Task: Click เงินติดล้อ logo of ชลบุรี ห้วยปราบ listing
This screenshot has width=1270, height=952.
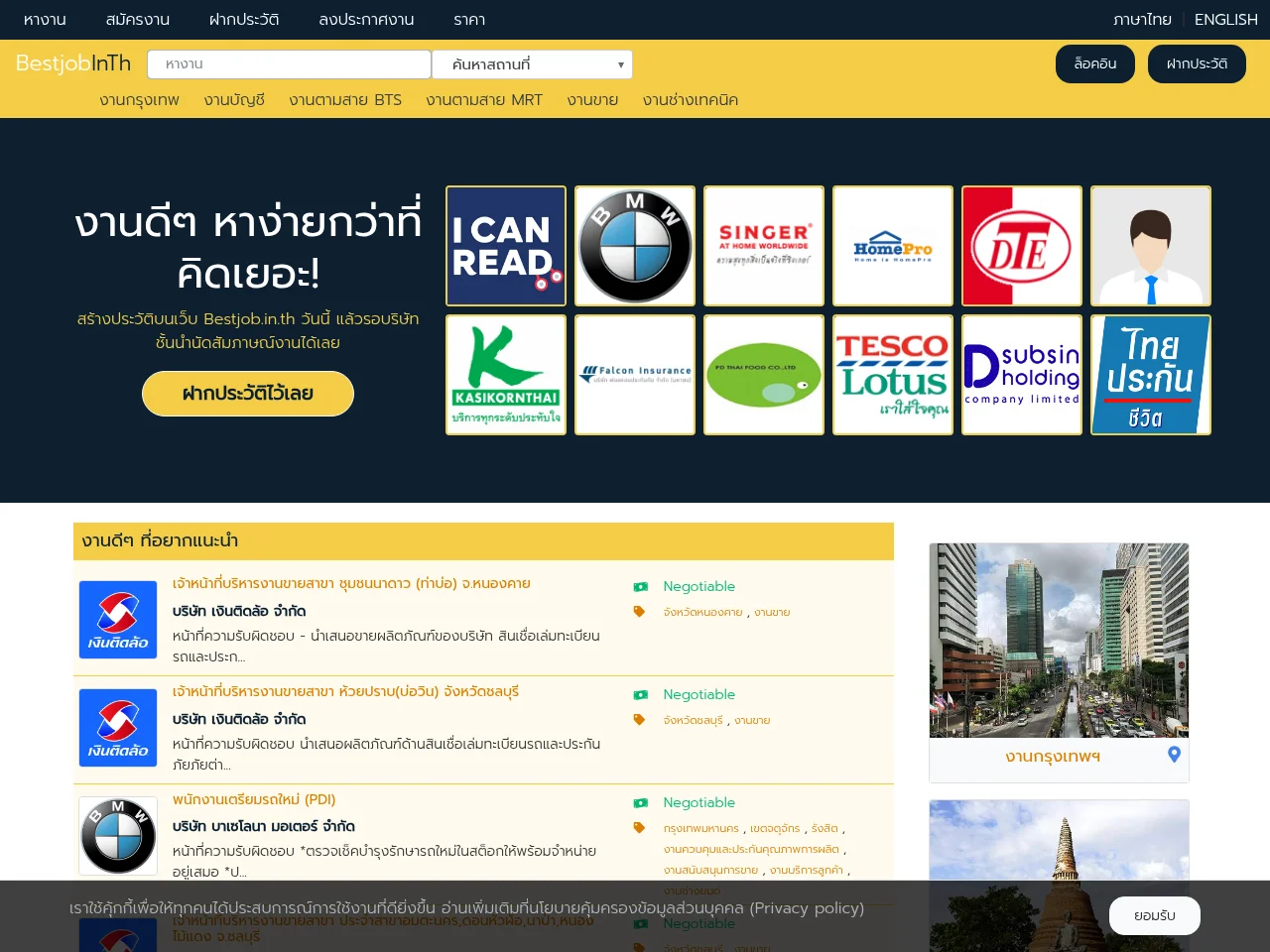Action: pos(118,728)
